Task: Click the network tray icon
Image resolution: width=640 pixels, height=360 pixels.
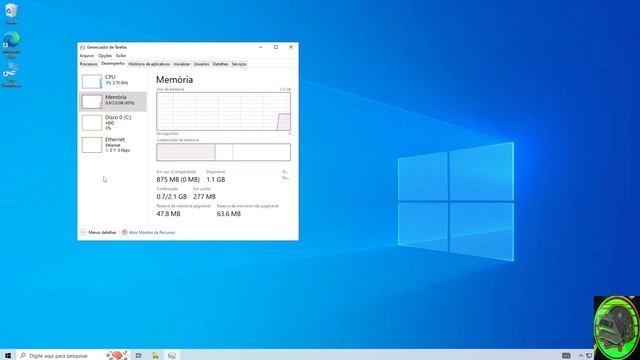Action: 589,356
